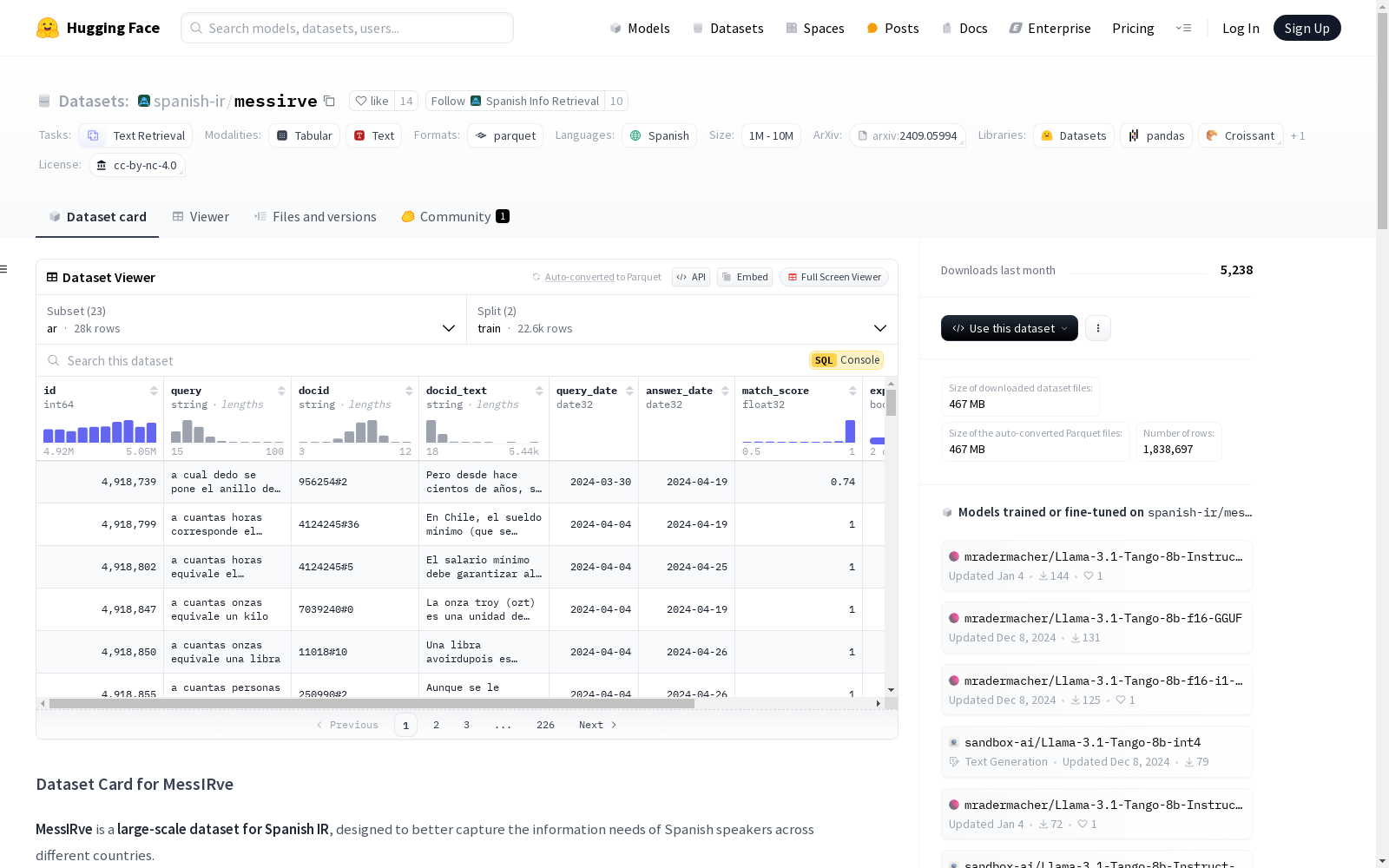Click the heart like button
Image resolution: width=1389 pixels, height=868 pixels.
pos(372,101)
